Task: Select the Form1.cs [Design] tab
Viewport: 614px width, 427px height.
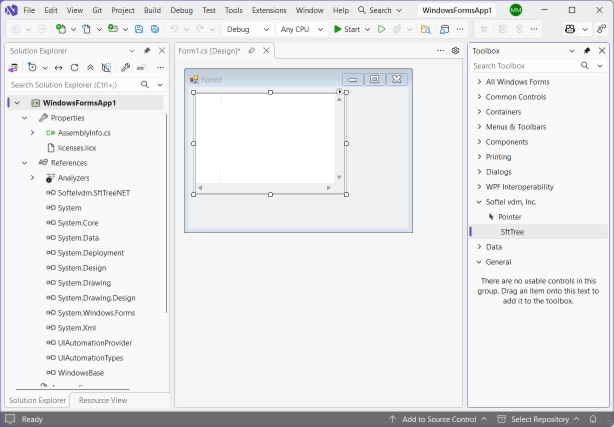Action: 209,51
